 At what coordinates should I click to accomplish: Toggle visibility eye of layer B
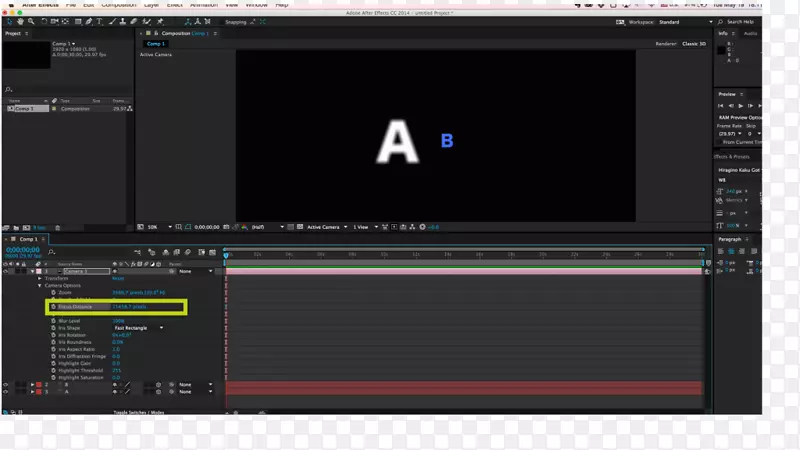coord(6,385)
